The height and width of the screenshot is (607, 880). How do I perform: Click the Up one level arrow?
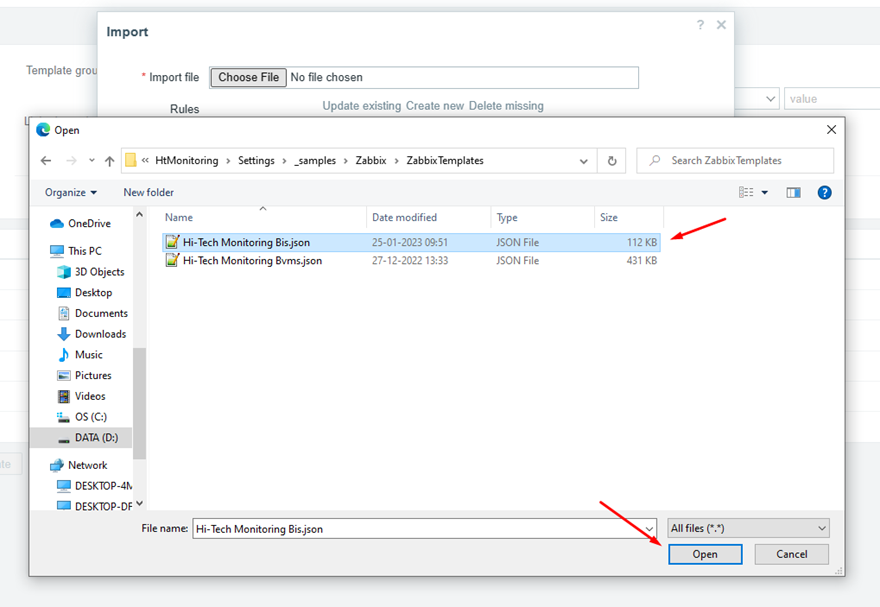coord(108,161)
